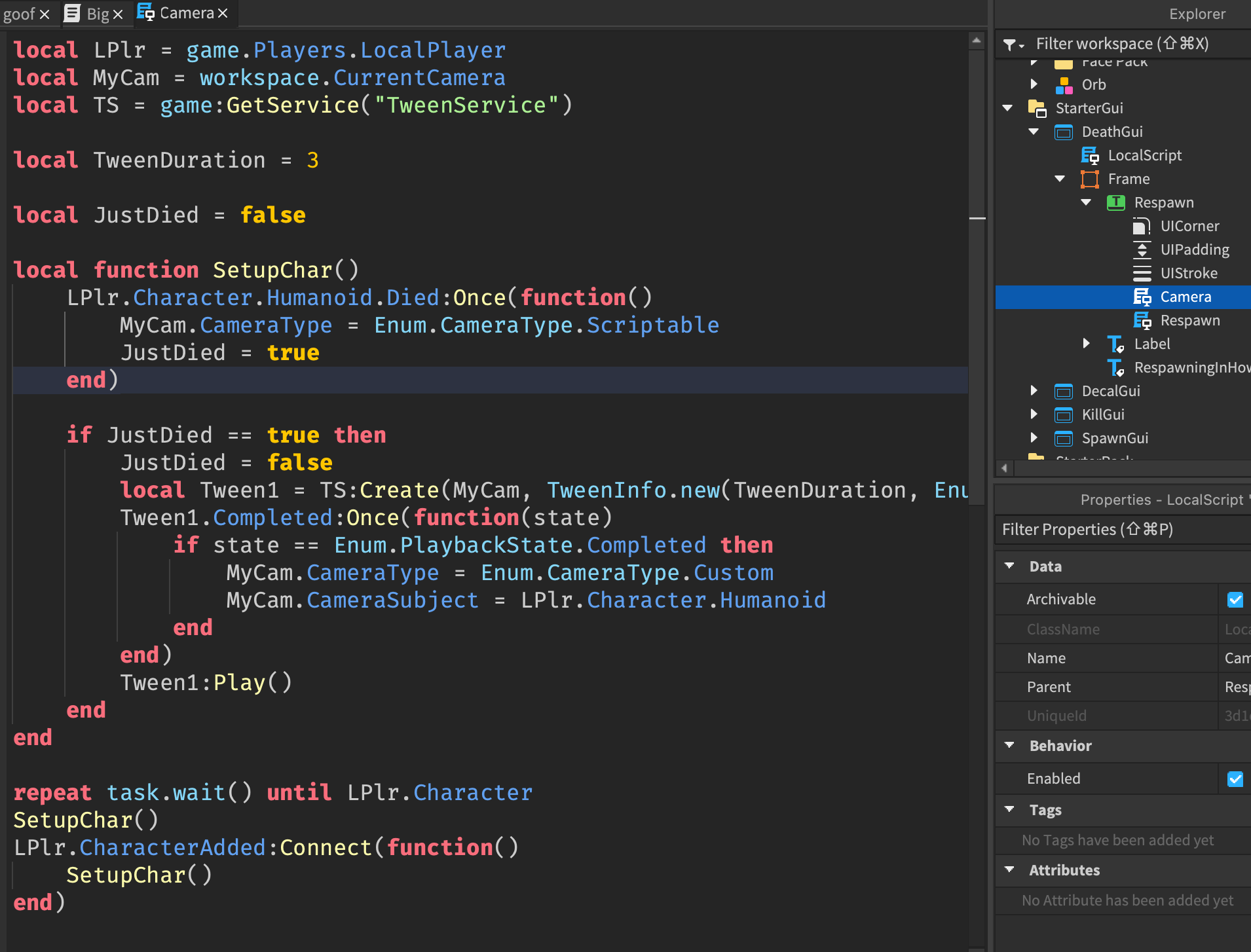Click the LocalScript icon under DeathGui
The width and height of the screenshot is (1251, 952).
1090,156
